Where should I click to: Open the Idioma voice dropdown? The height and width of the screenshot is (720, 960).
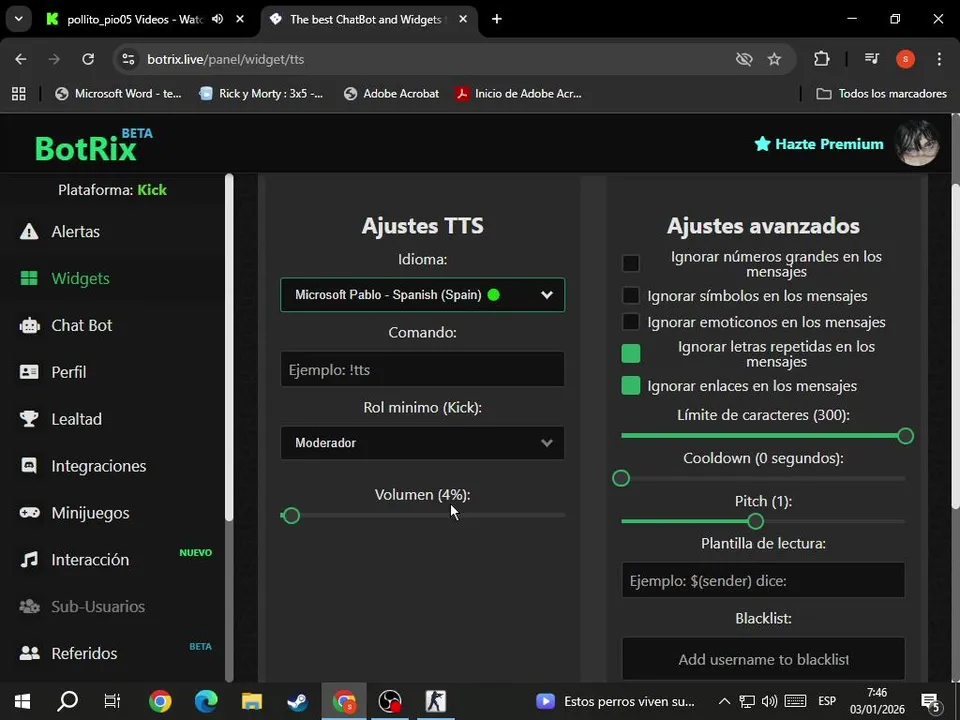pyautogui.click(x=422, y=294)
